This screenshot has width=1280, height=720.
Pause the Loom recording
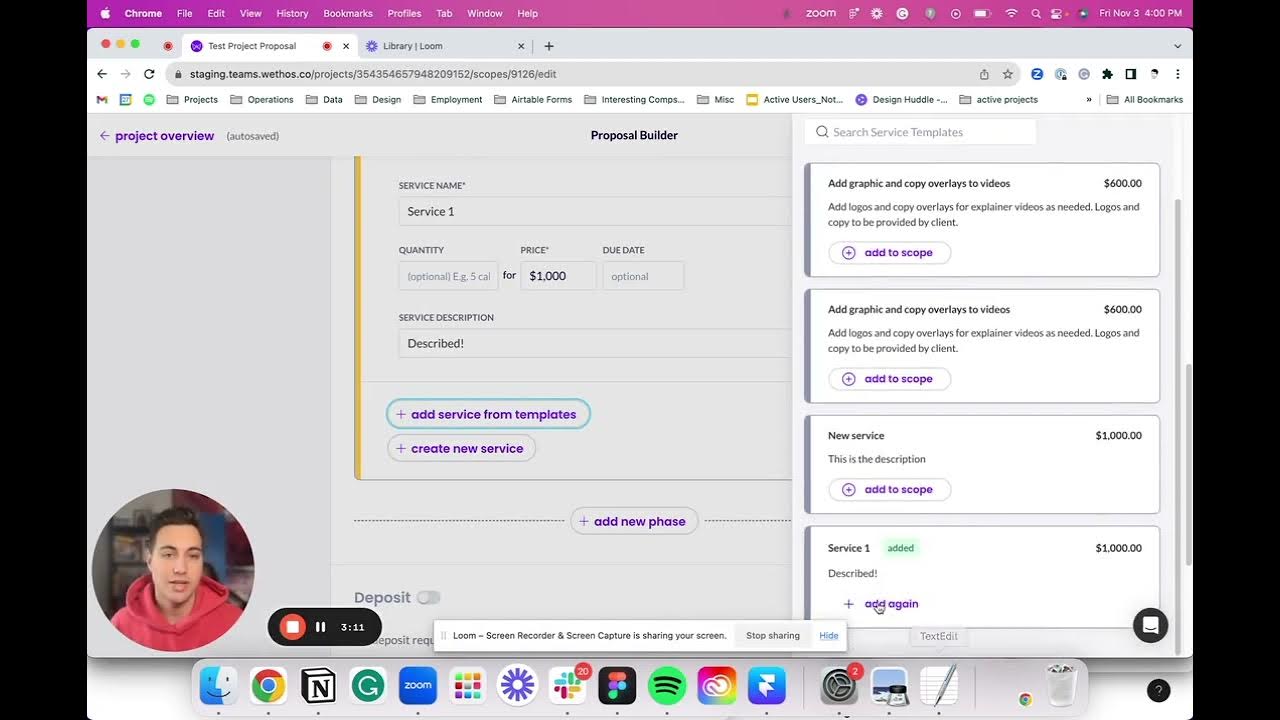pyautogui.click(x=320, y=627)
